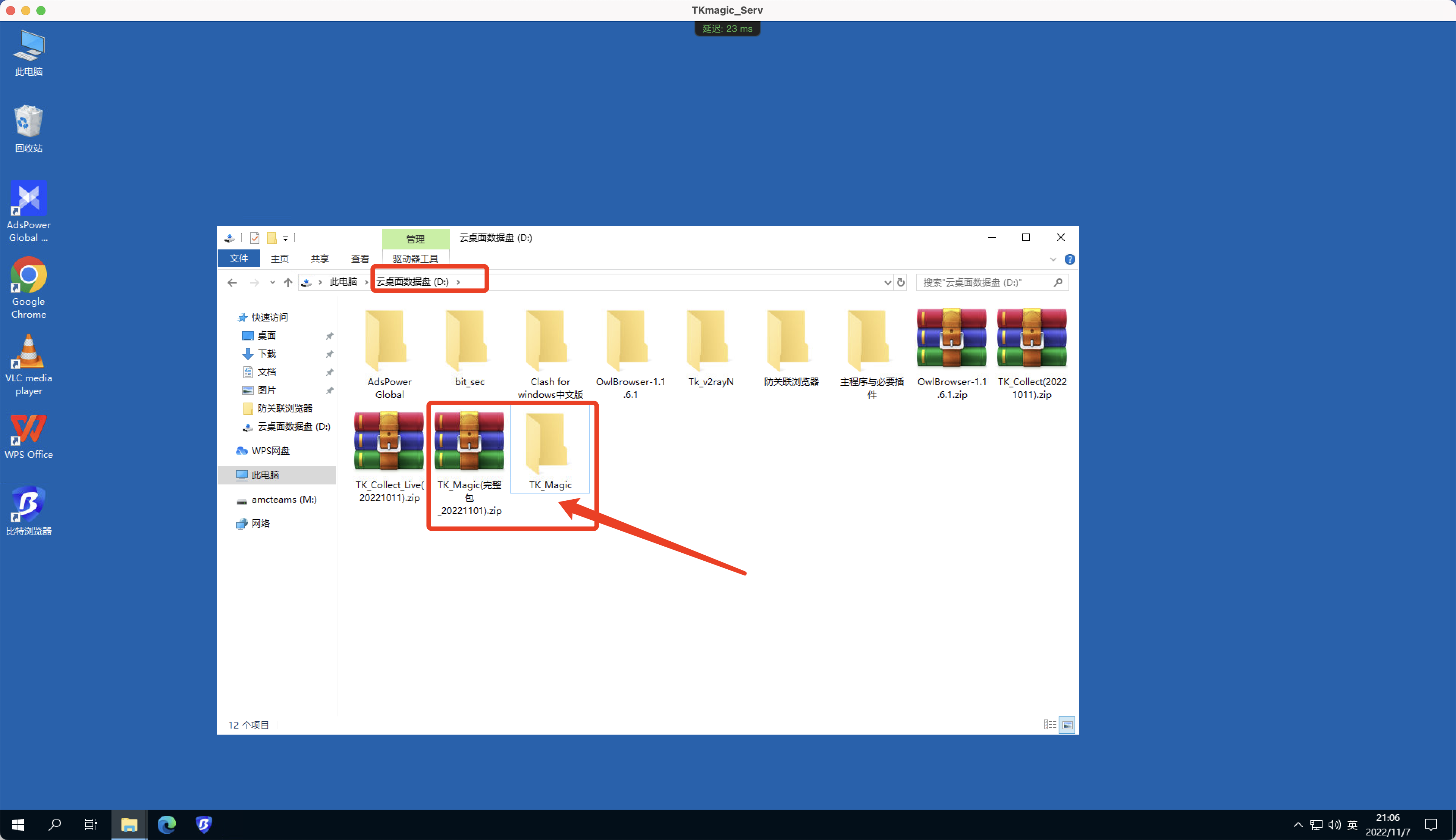Refresh the current folder view
This screenshot has width=1456, height=840.
[x=901, y=282]
